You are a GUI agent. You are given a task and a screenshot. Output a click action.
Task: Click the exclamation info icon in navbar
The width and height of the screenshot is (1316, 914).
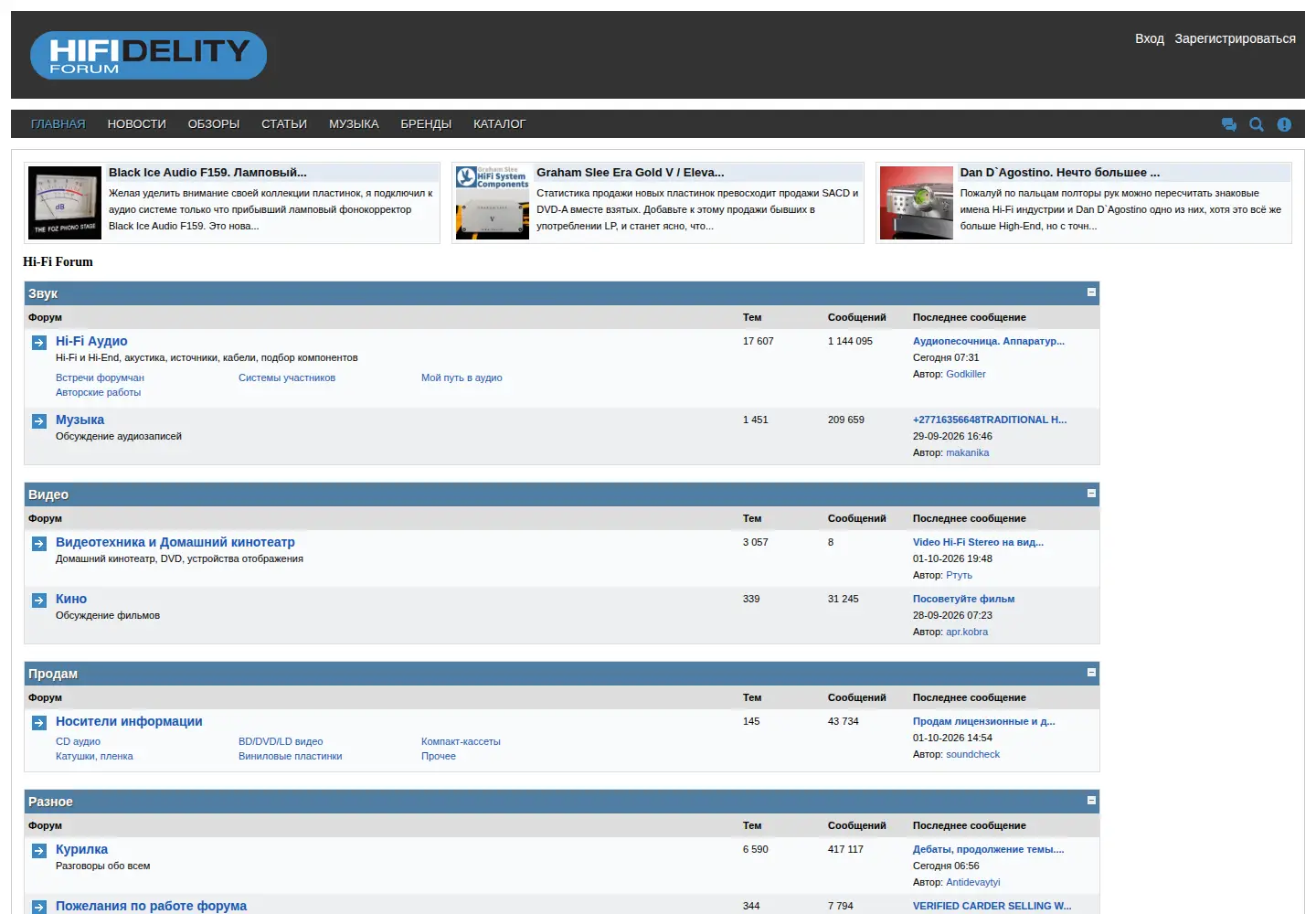(1284, 124)
